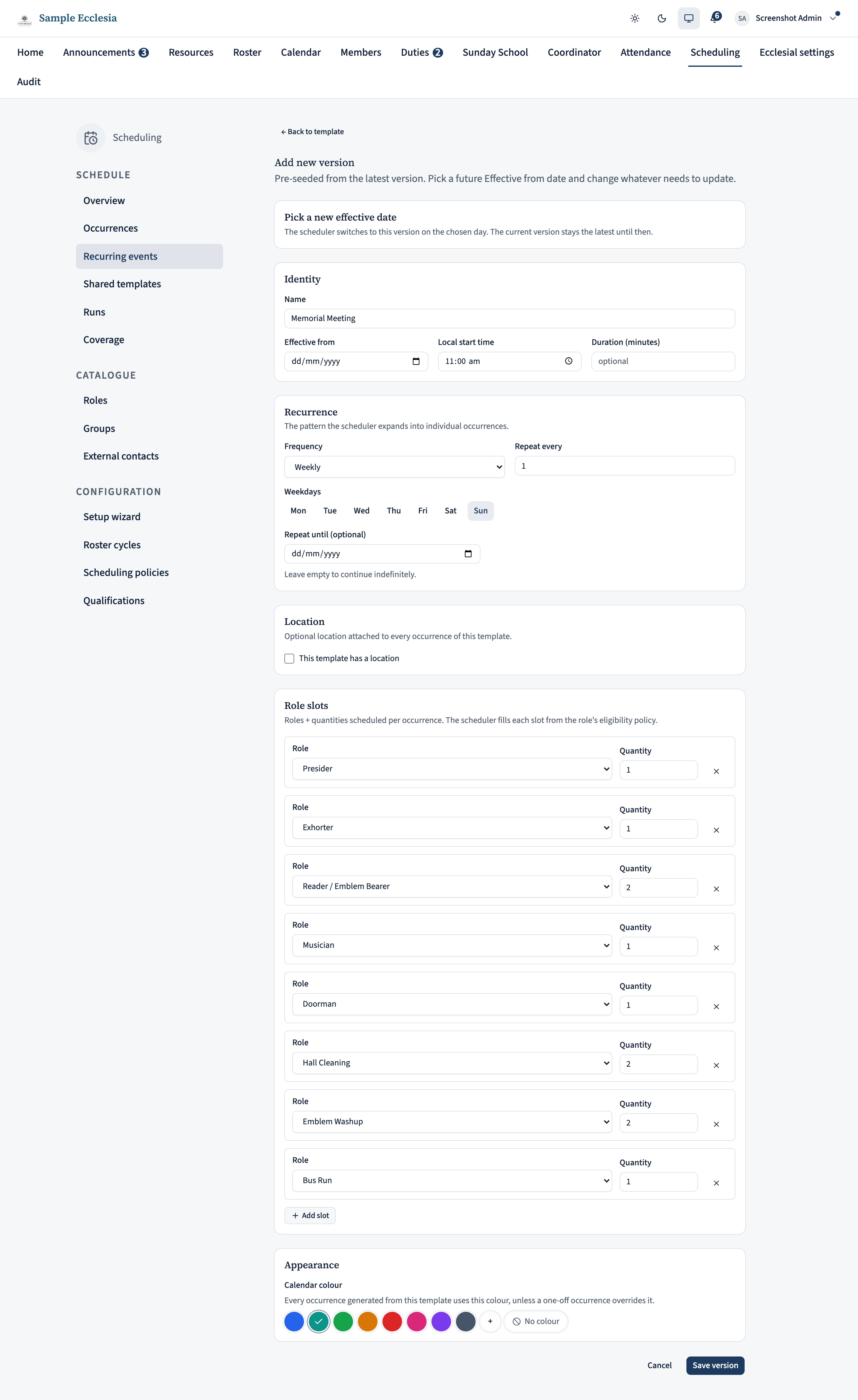
Task: Remove the Presider role slot
Action: point(716,771)
